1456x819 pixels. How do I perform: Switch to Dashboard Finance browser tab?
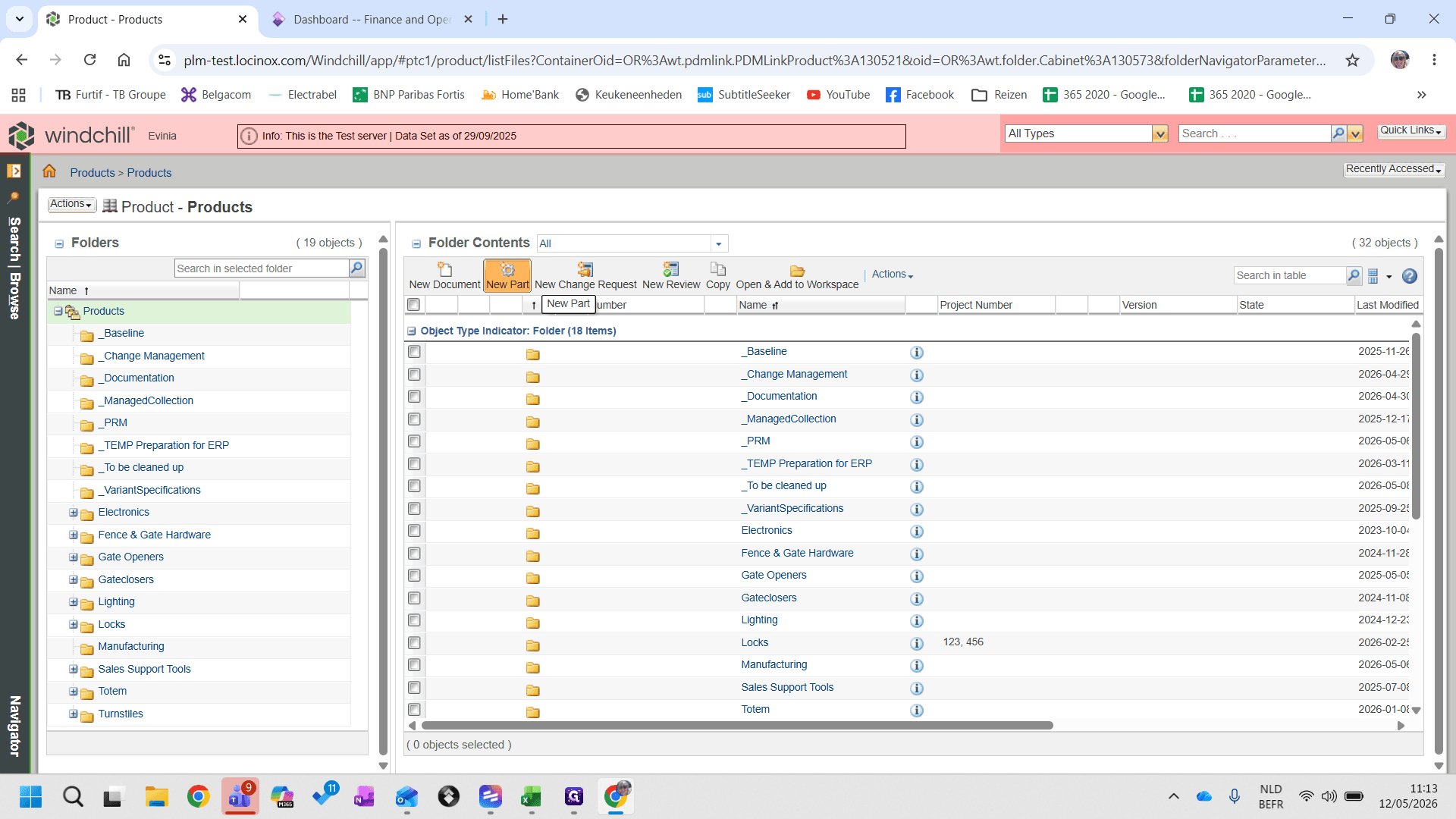coord(372,20)
